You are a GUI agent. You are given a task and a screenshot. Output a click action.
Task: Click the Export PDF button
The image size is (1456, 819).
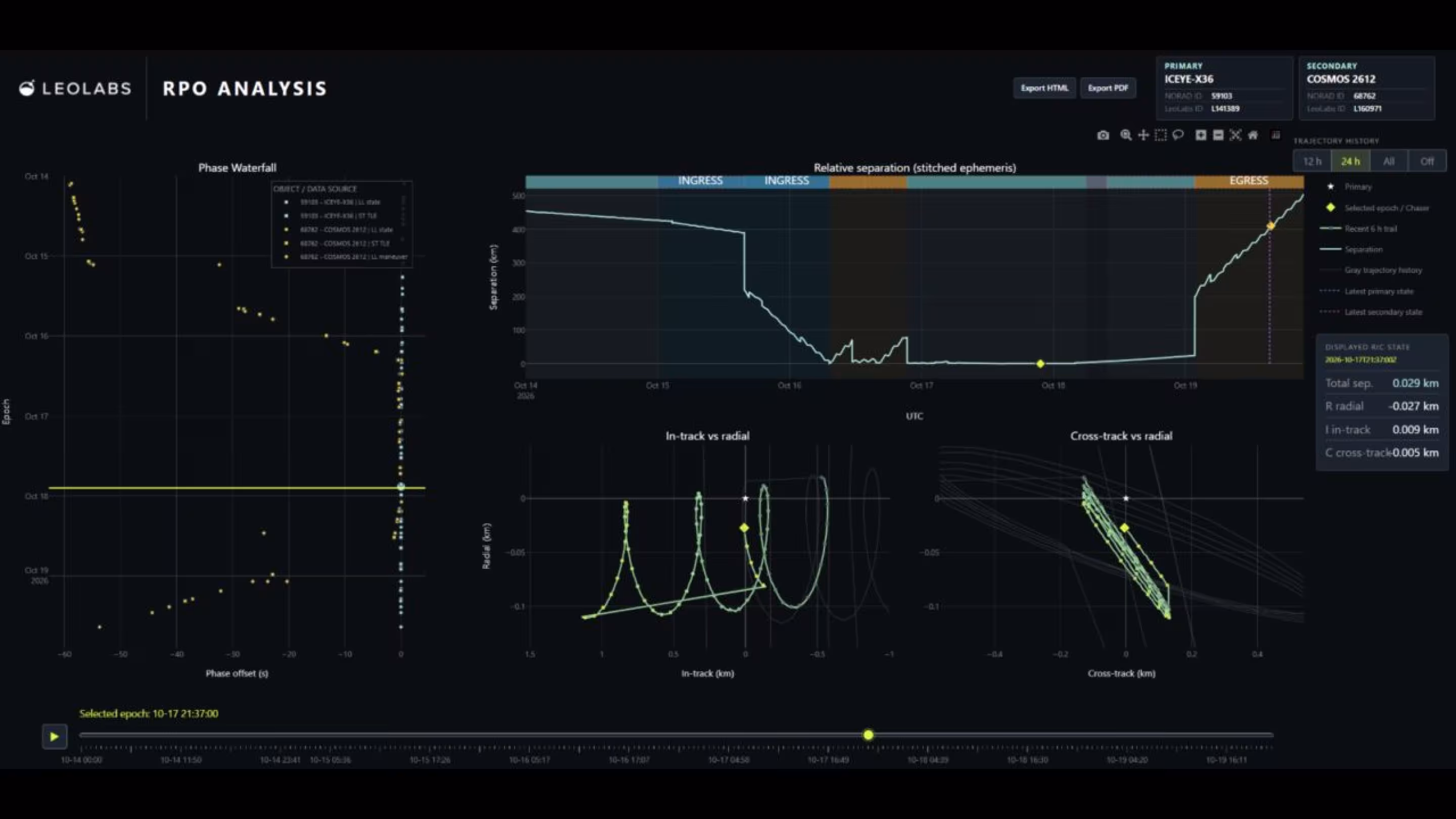pyautogui.click(x=1108, y=88)
